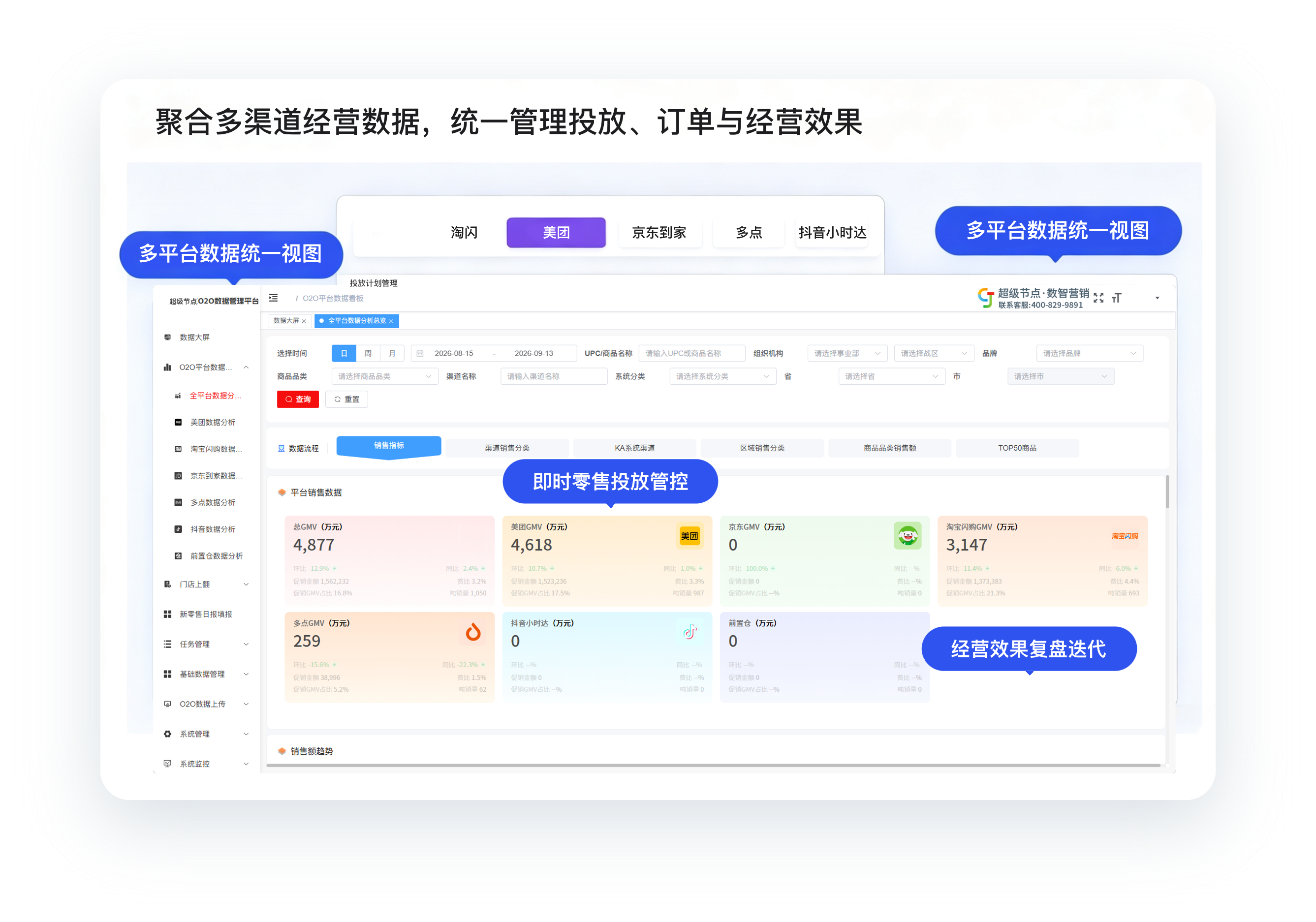The height and width of the screenshot is (922, 1316).
Task: Open the 请选择省 dropdown
Action: point(891,376)
